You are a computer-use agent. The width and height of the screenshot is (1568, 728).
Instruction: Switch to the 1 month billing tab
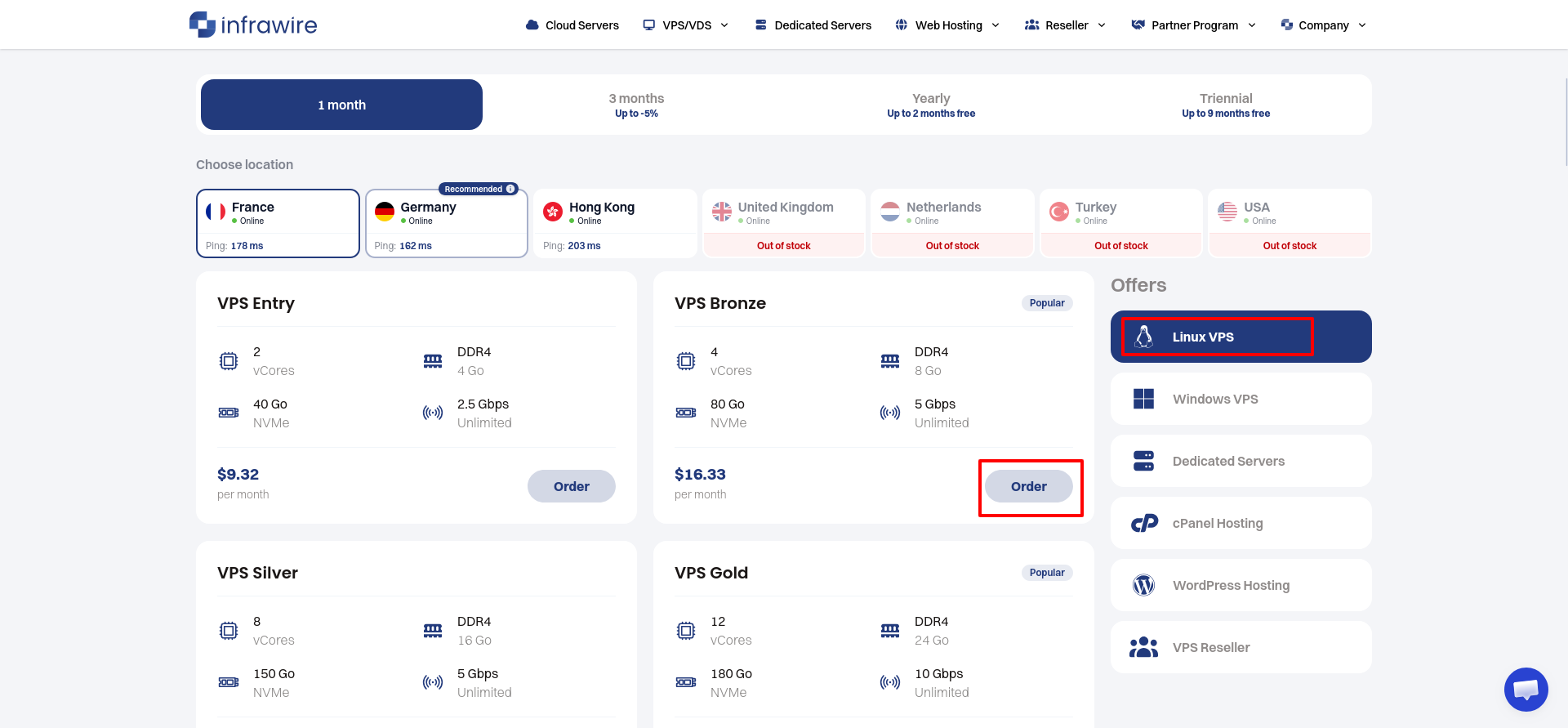coord(341,105)
